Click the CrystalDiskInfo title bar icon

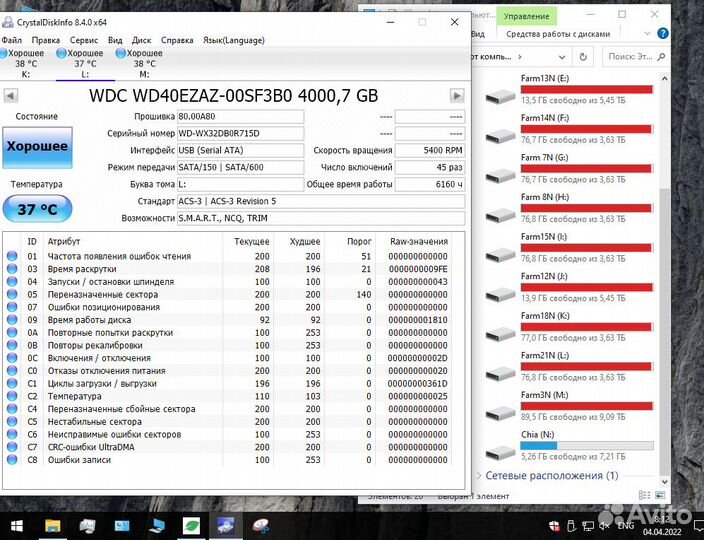(8, 22)
